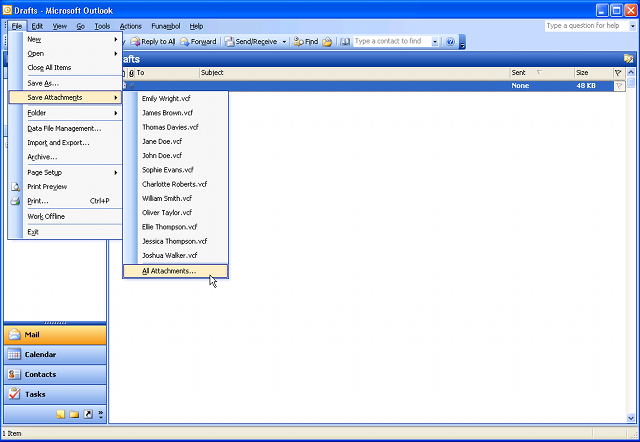Save attachment Thomas Davies.vcf
This screenshot has height=442, width=640.
176,127
